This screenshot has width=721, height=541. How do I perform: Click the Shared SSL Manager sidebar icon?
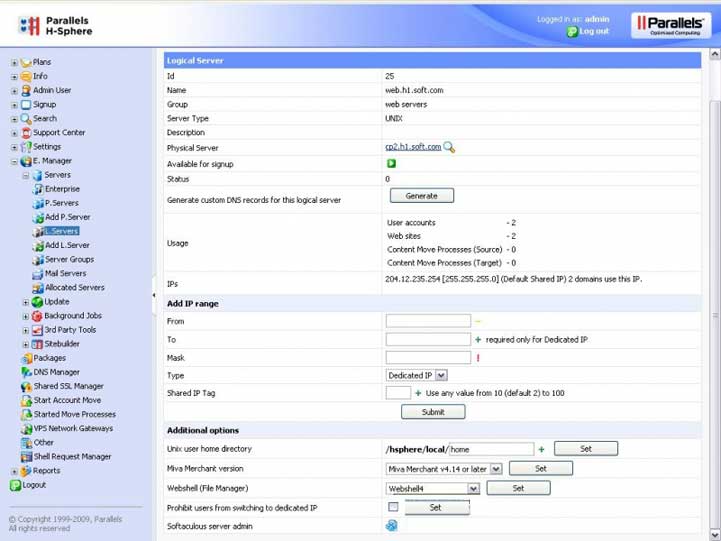tap(26, 386)
